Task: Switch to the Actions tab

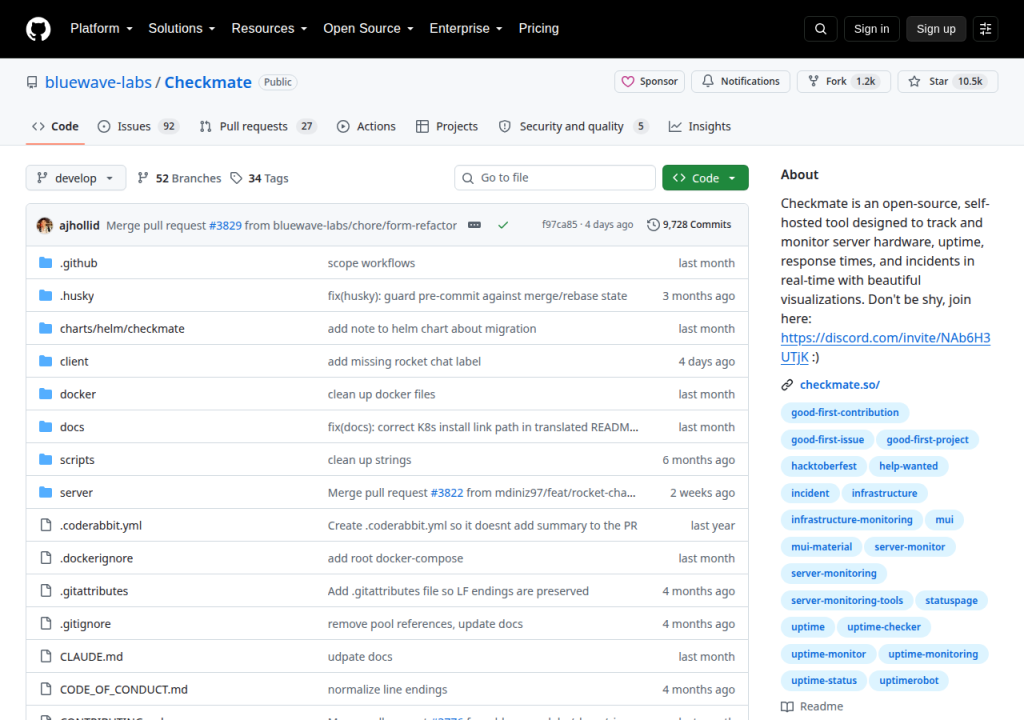Action: 366,126
